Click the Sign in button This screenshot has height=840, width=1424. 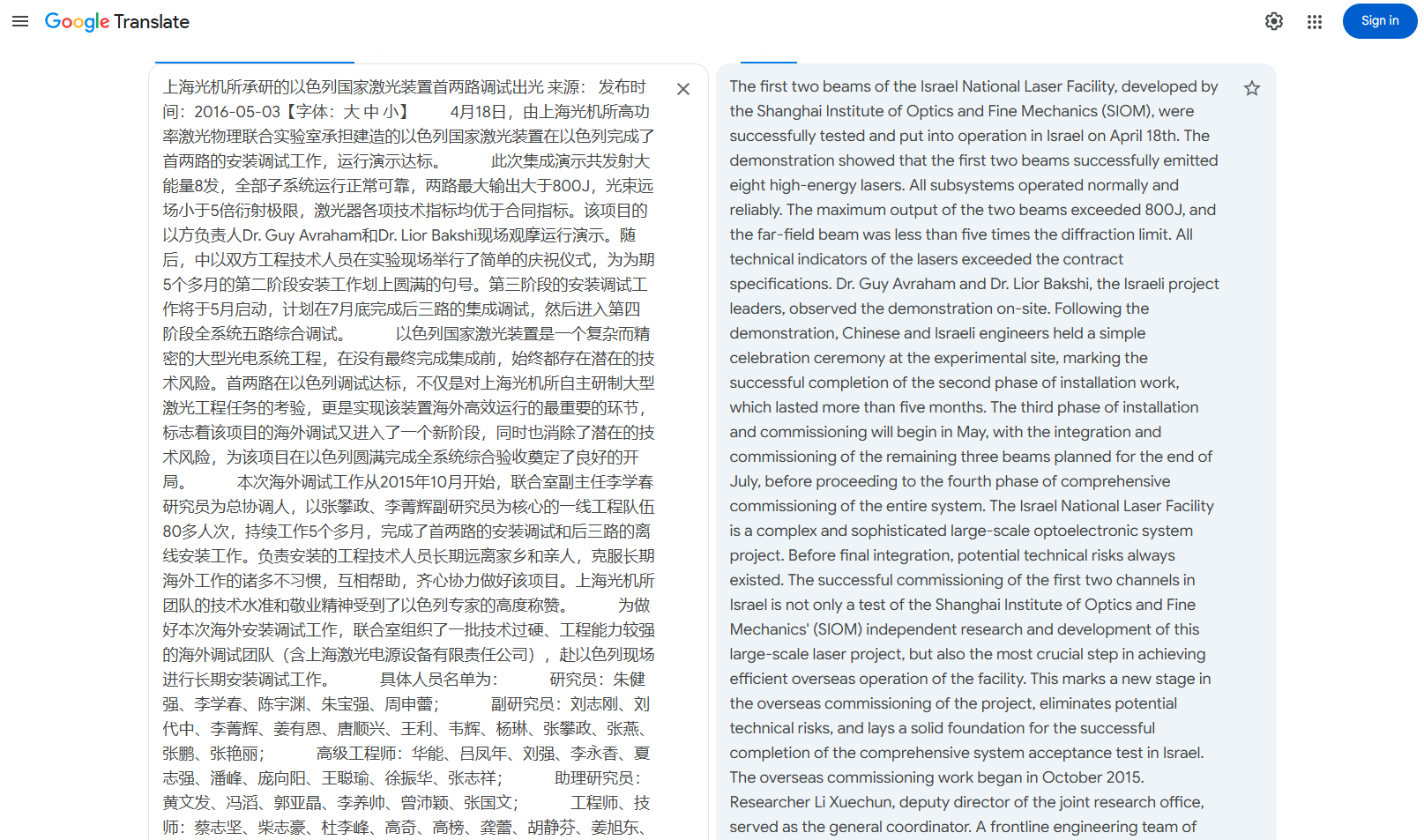click(1380, 21)
